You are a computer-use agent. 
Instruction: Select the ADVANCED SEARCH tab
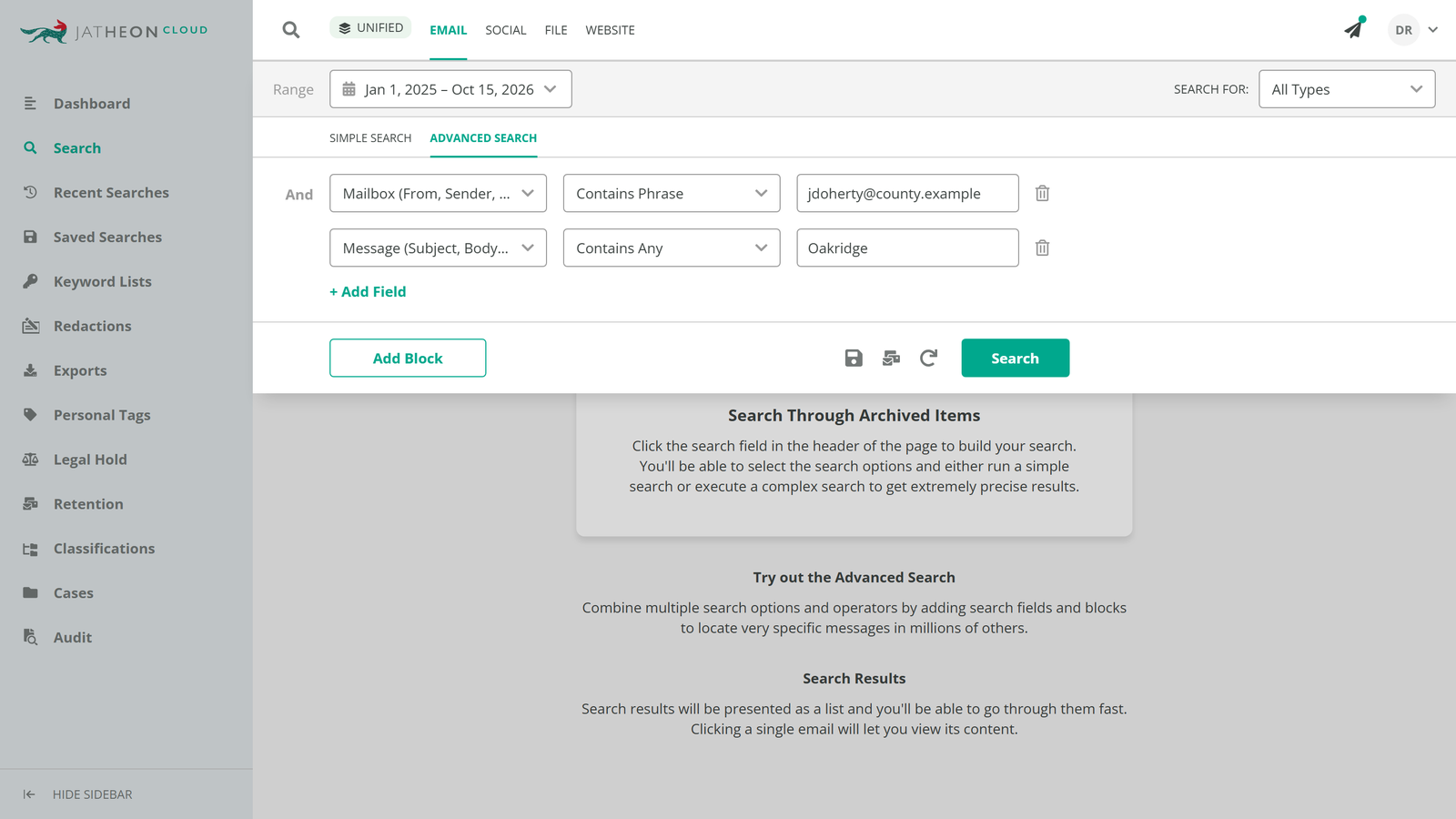pos(483,138)
